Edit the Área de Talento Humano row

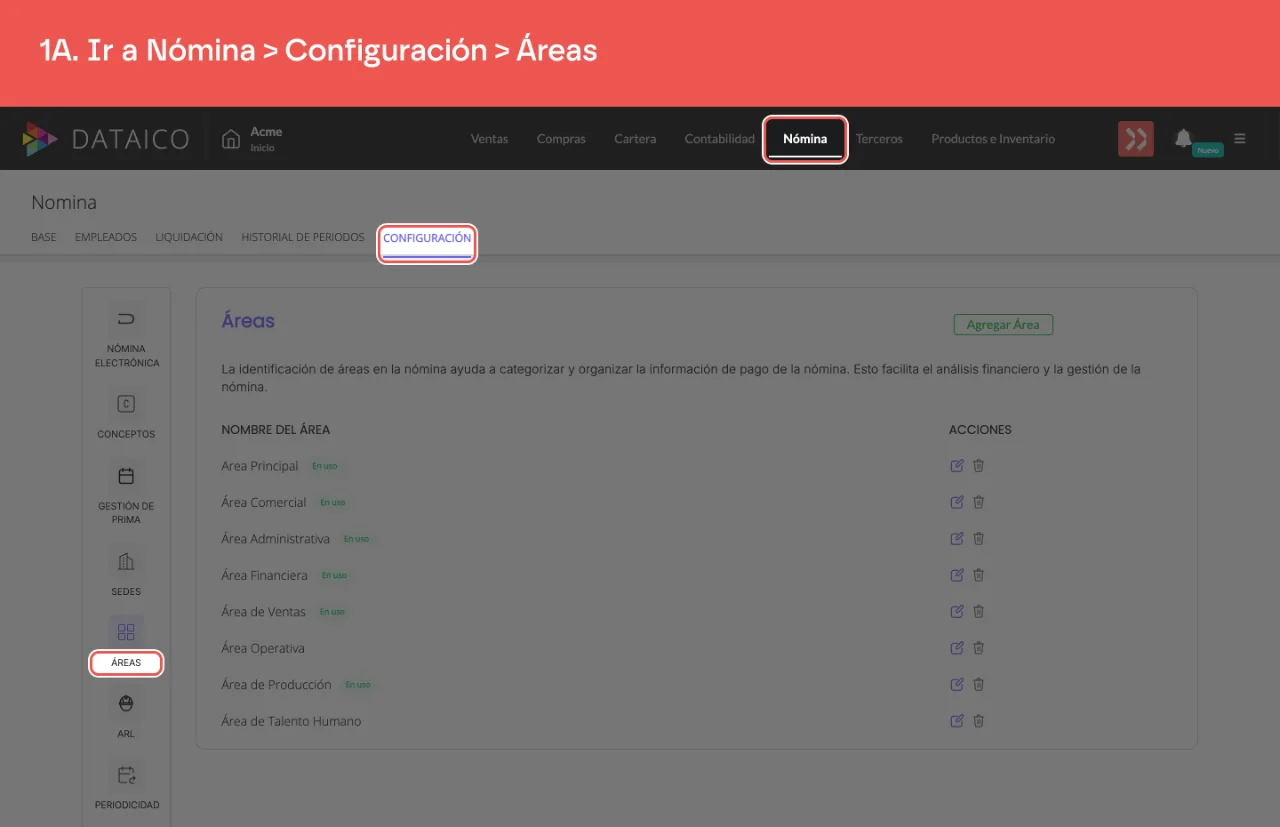tap(957, 720)
